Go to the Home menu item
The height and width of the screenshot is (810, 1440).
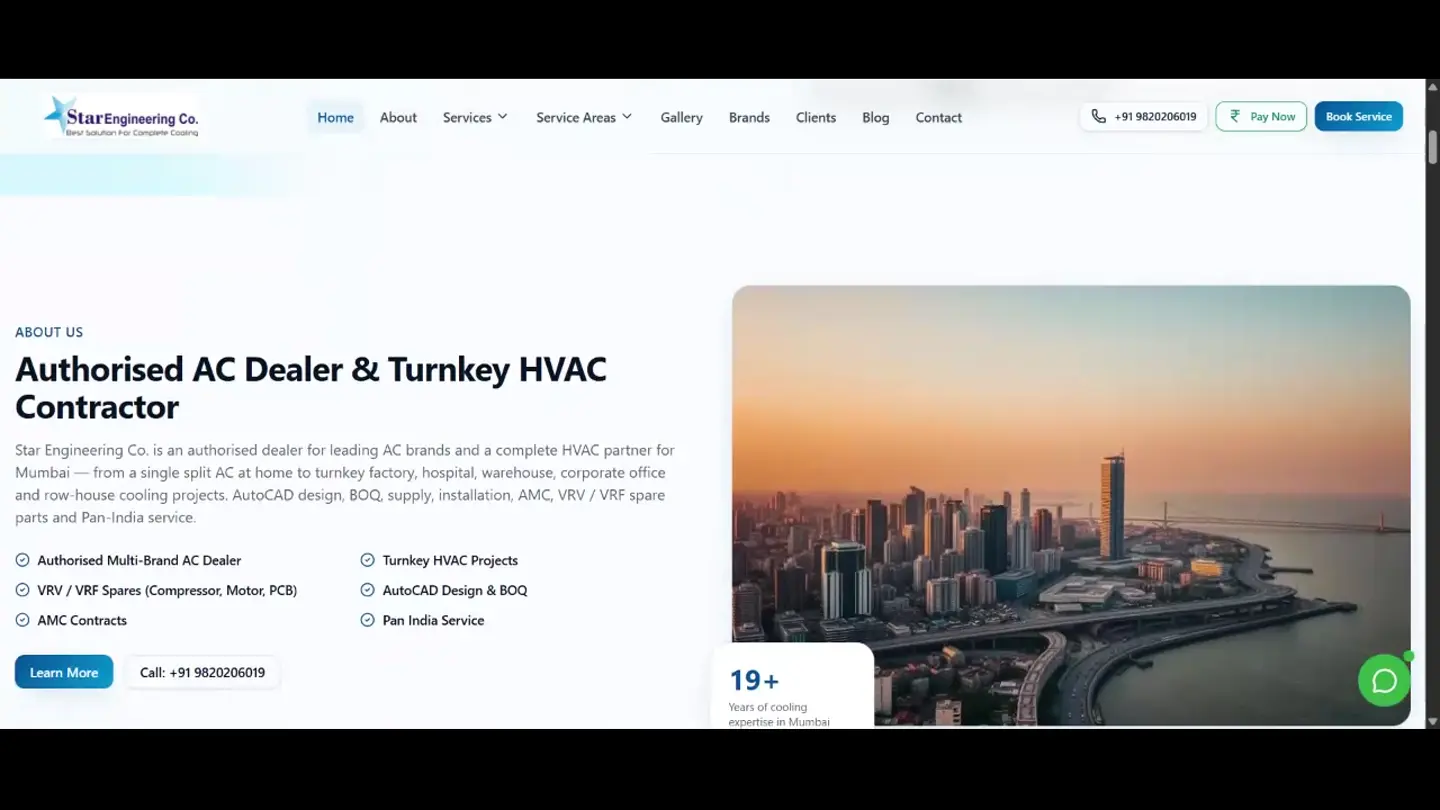335,117
